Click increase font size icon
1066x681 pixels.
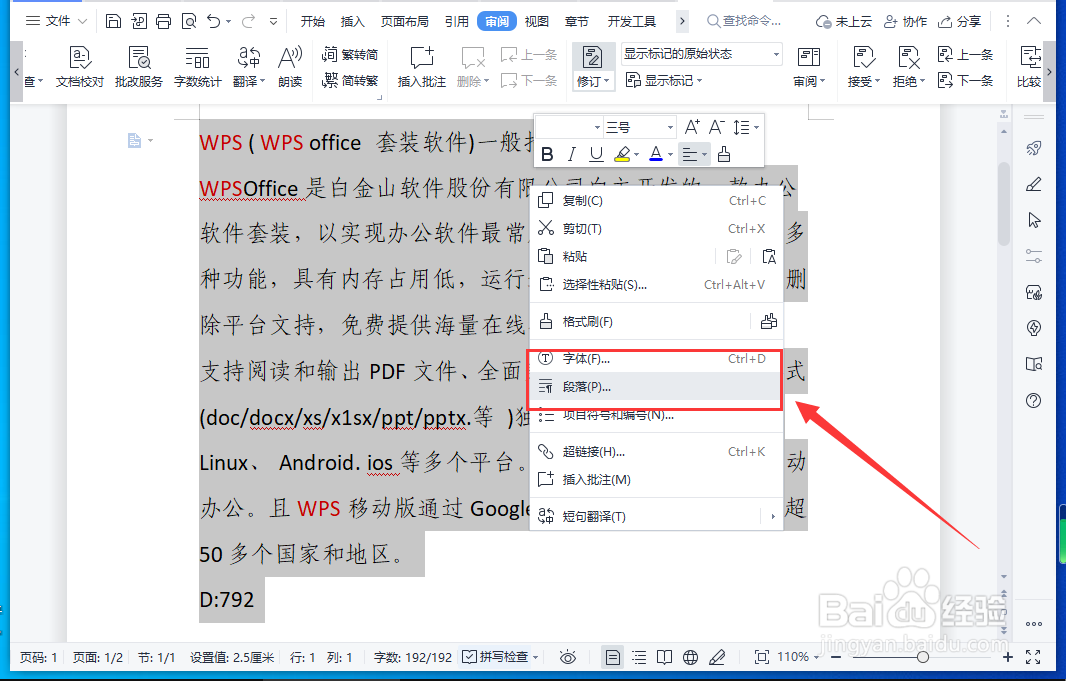click(x=692, y=127)
